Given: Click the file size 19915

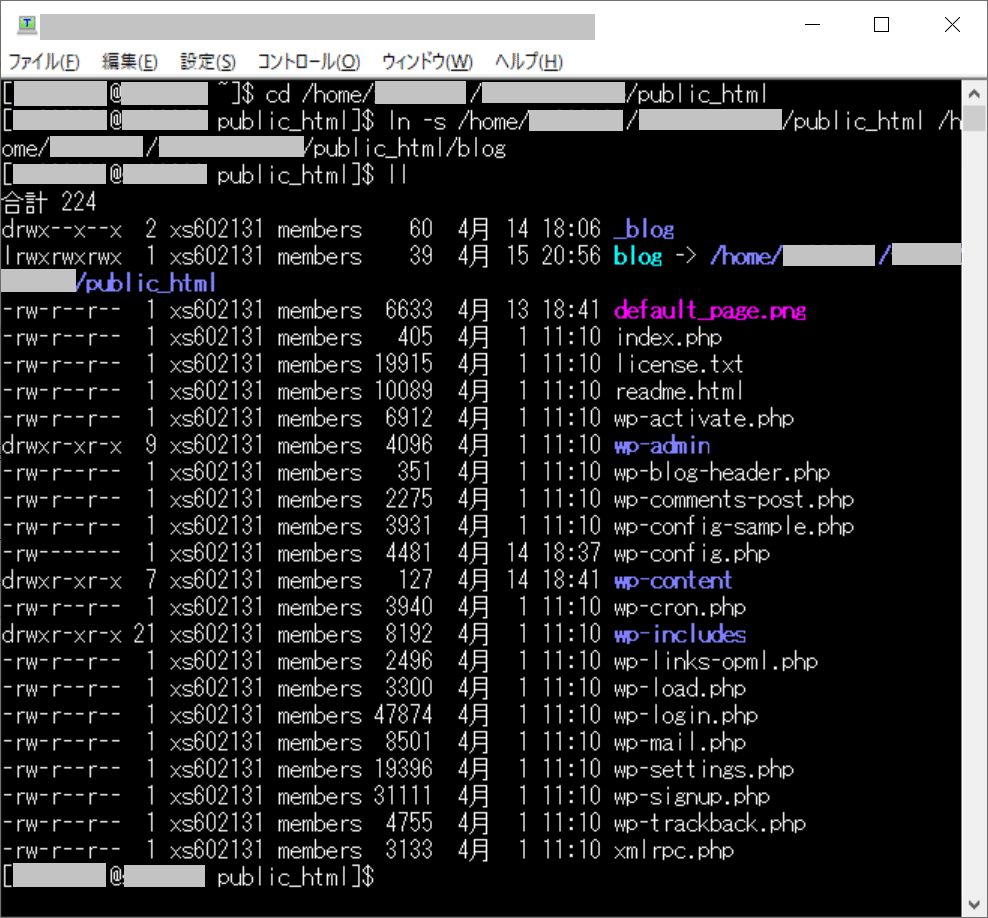Looking at the screenshot, I should [x=403, y=364].
